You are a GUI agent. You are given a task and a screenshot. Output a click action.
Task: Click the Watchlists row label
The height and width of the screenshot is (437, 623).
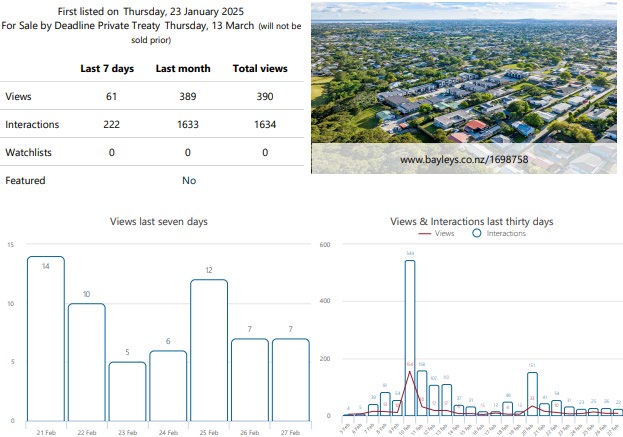pos(29,152)
